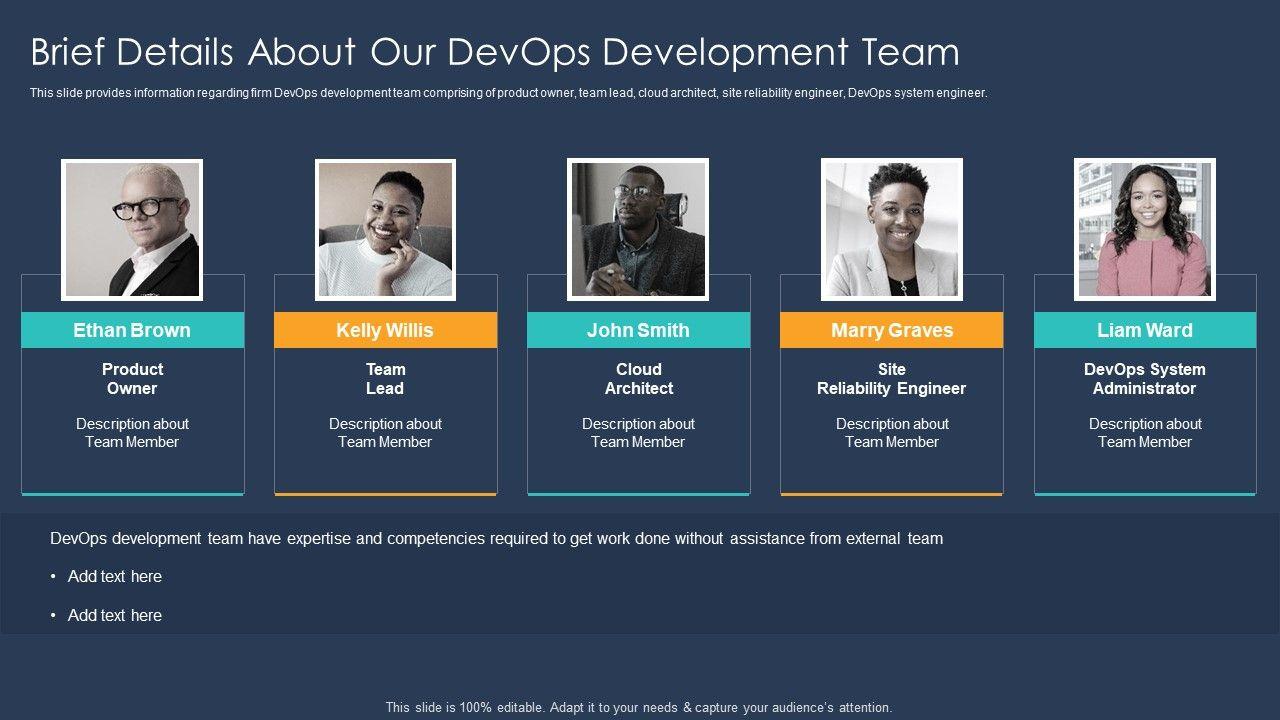
Task: Select the "Marry Graves" name banner
Action: 892,330
